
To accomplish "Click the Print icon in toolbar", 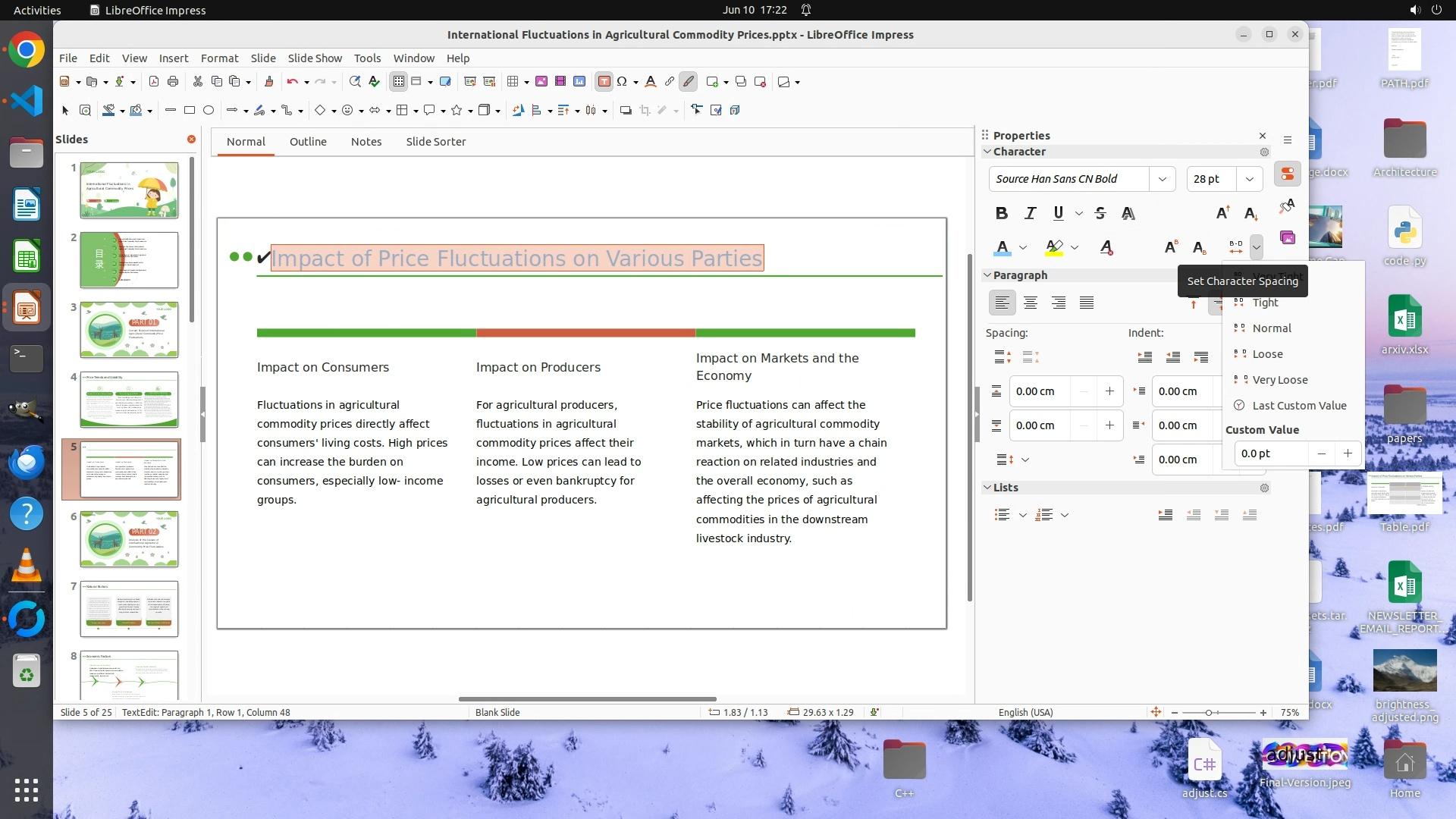I will click(x=173, y=82).
